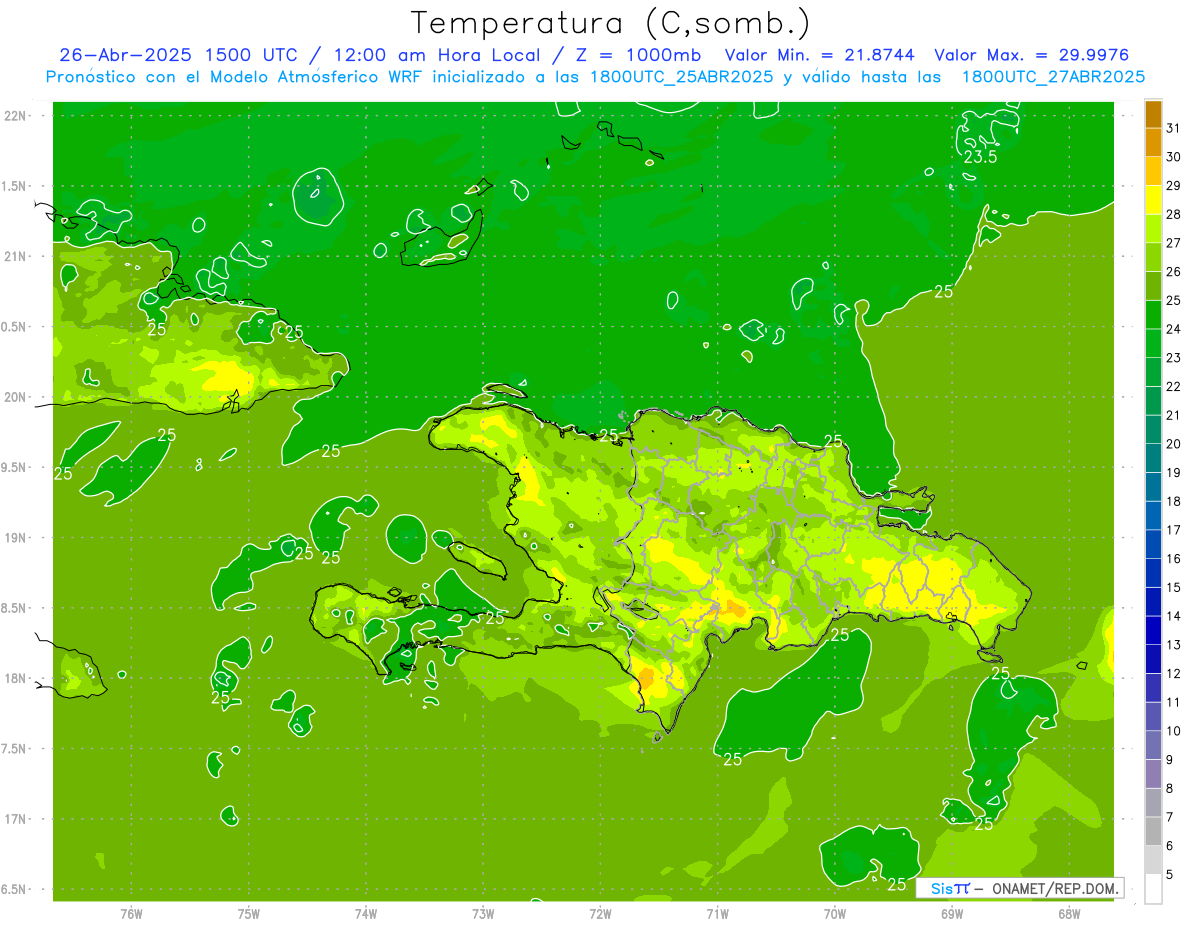This screenshot has width=1200, height=927.
Task: Click the title "Temperatura (C,somb.)"
Action: (x=611, y=23)
